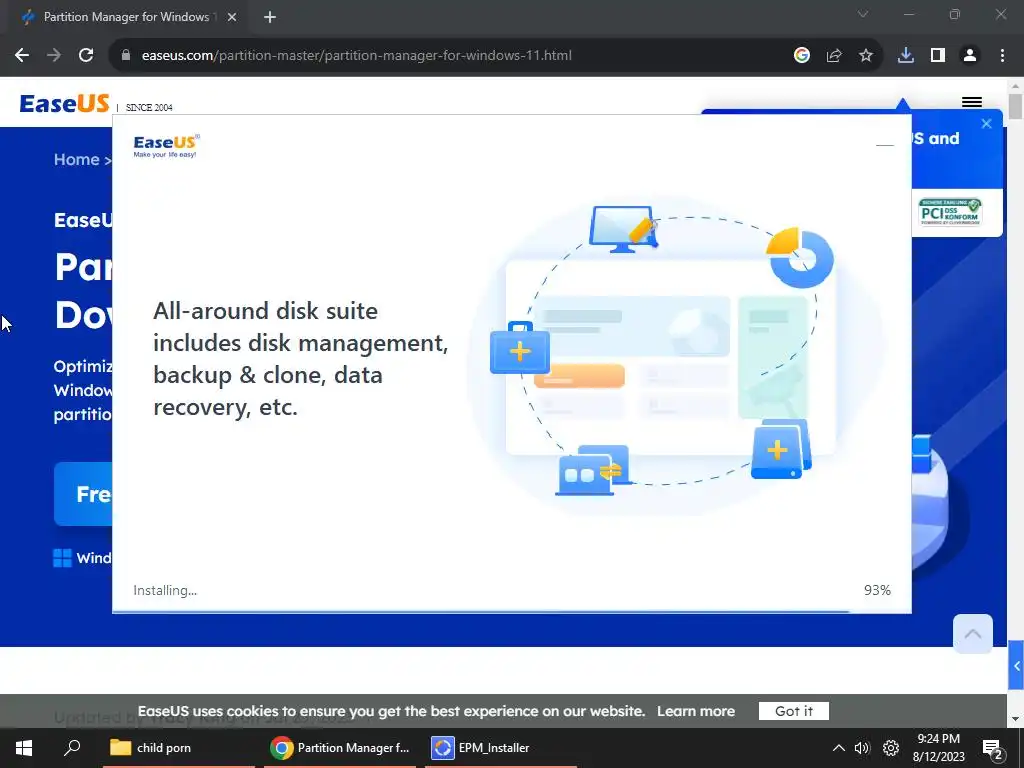Expand the blue side tab chevron

(x=1016, y=665)
